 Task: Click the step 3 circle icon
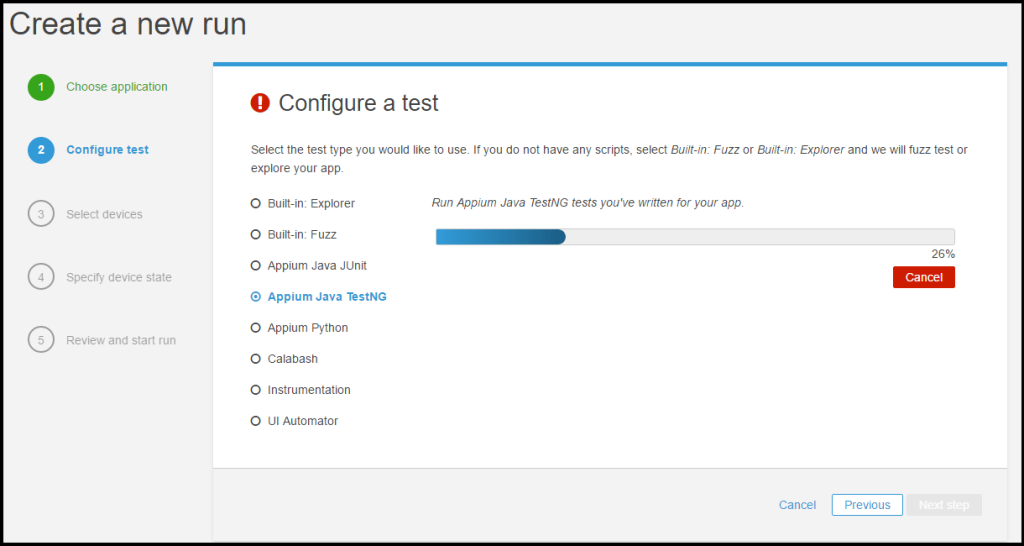[x=41, y=214]
